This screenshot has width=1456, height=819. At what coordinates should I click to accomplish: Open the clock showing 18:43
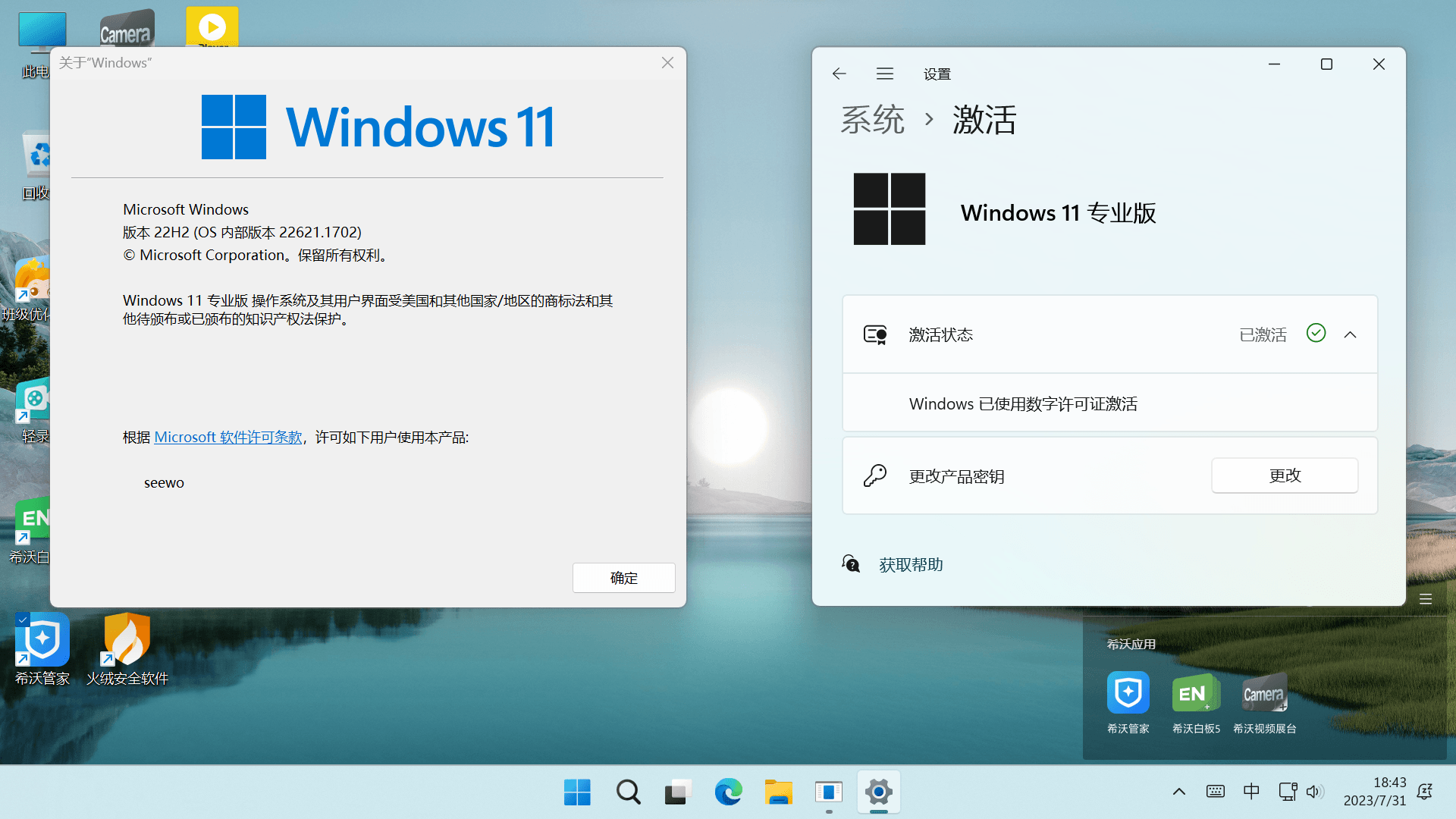pyautogui.click(x=1374, y=792)
